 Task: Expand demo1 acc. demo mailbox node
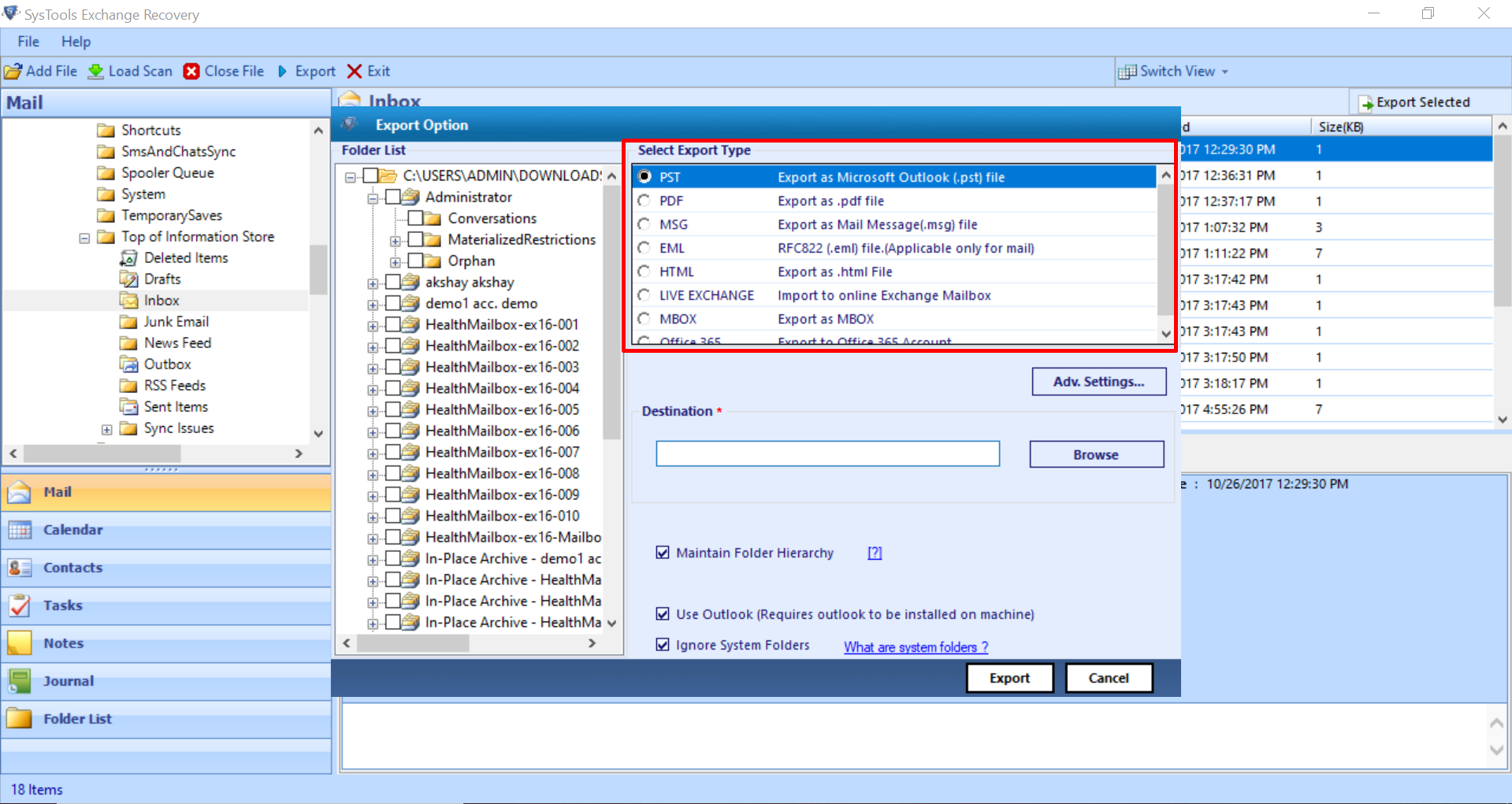(373, 305)
